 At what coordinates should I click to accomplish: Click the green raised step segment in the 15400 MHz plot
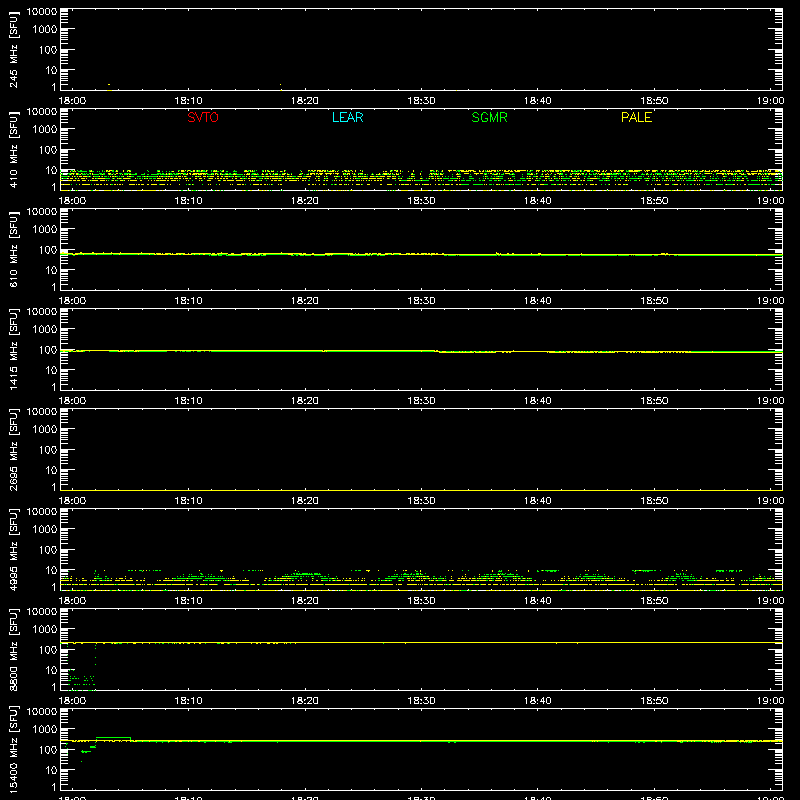click(x=113, y=738)
